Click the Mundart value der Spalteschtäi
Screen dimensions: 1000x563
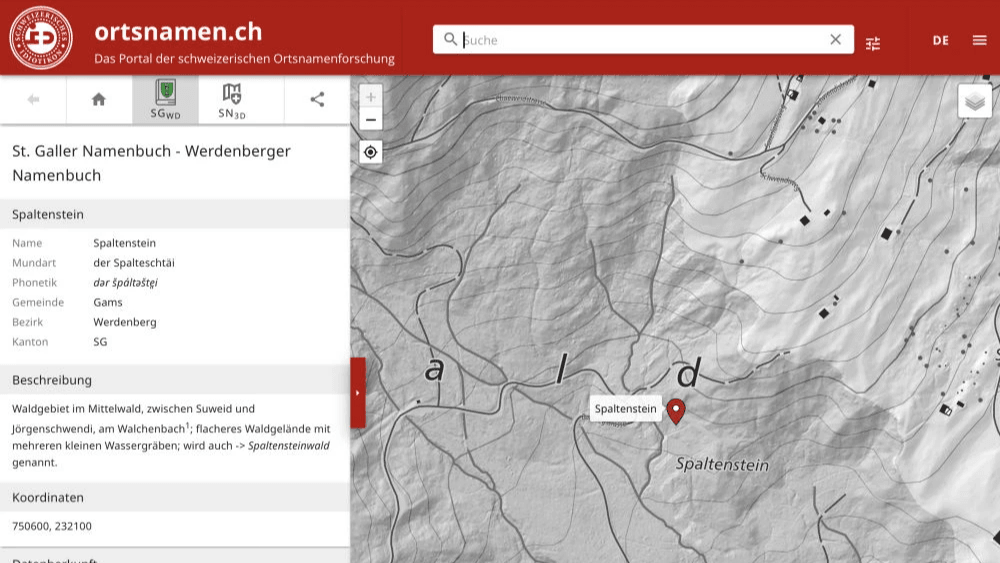point(134,263)
